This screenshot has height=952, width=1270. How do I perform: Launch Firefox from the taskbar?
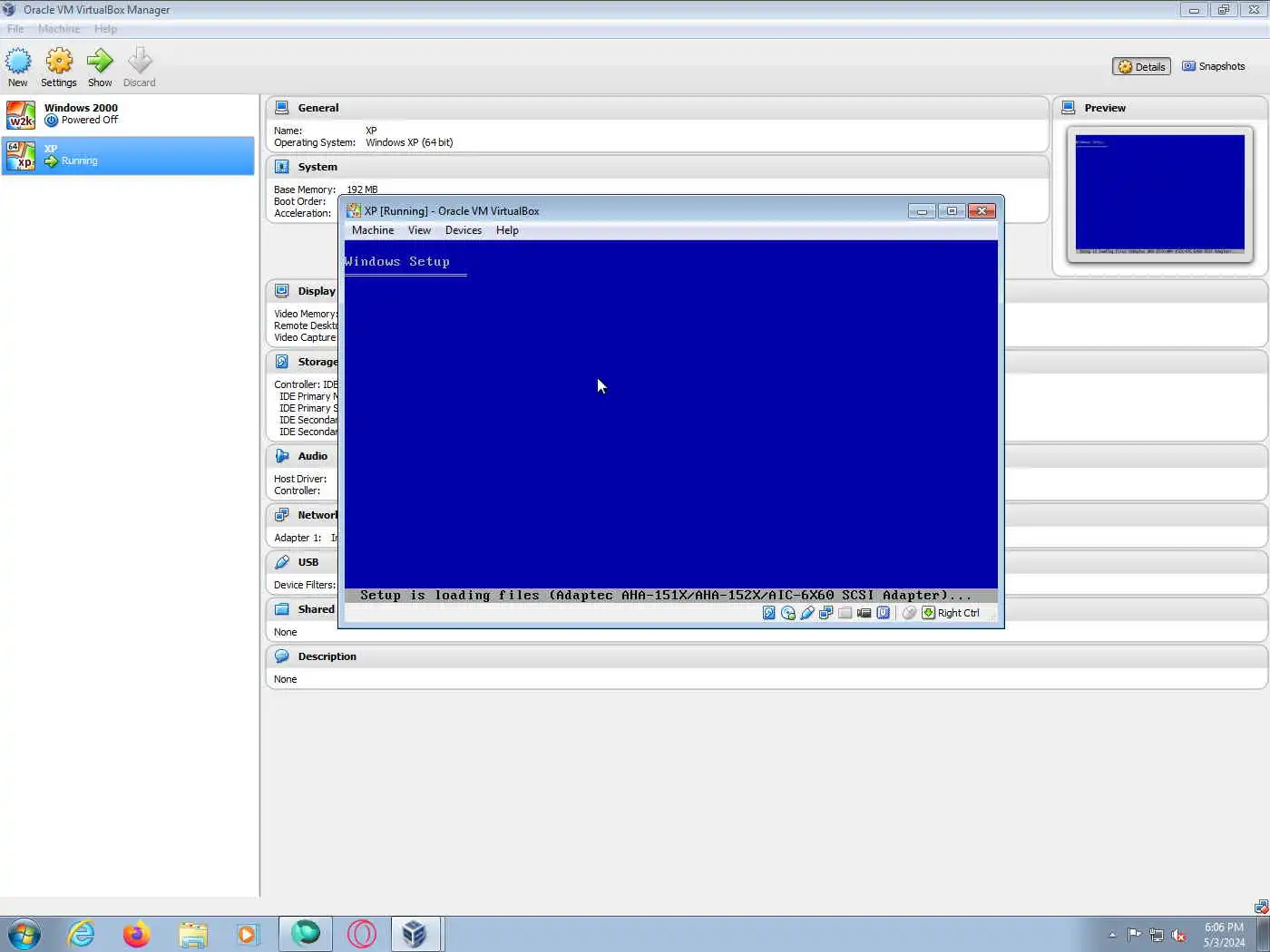click(x=136, y=934)
